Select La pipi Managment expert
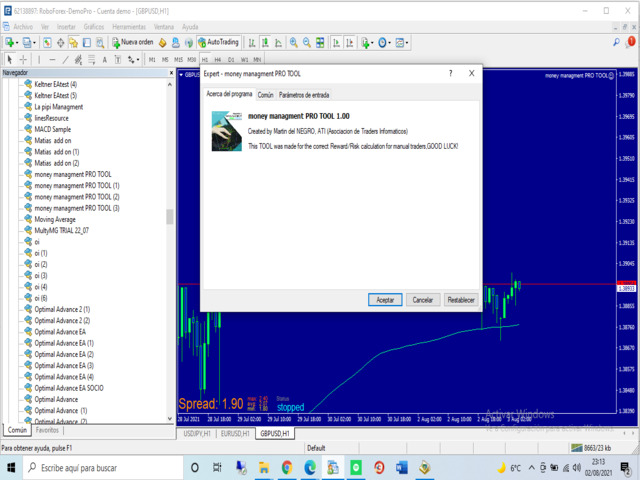Image resolution: width=640 pixels, height=480 pixels. pos(58,107)
